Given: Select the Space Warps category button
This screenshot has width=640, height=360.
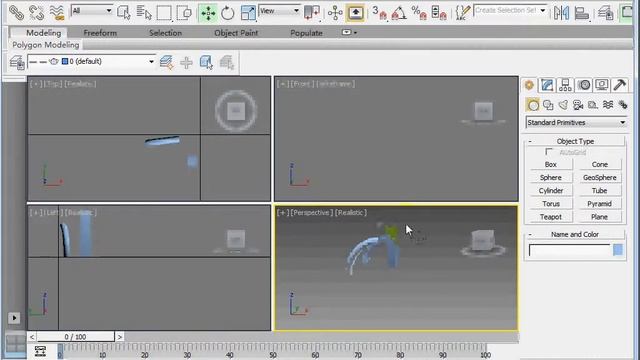Looking at the screenshot, I should [608, 105].
